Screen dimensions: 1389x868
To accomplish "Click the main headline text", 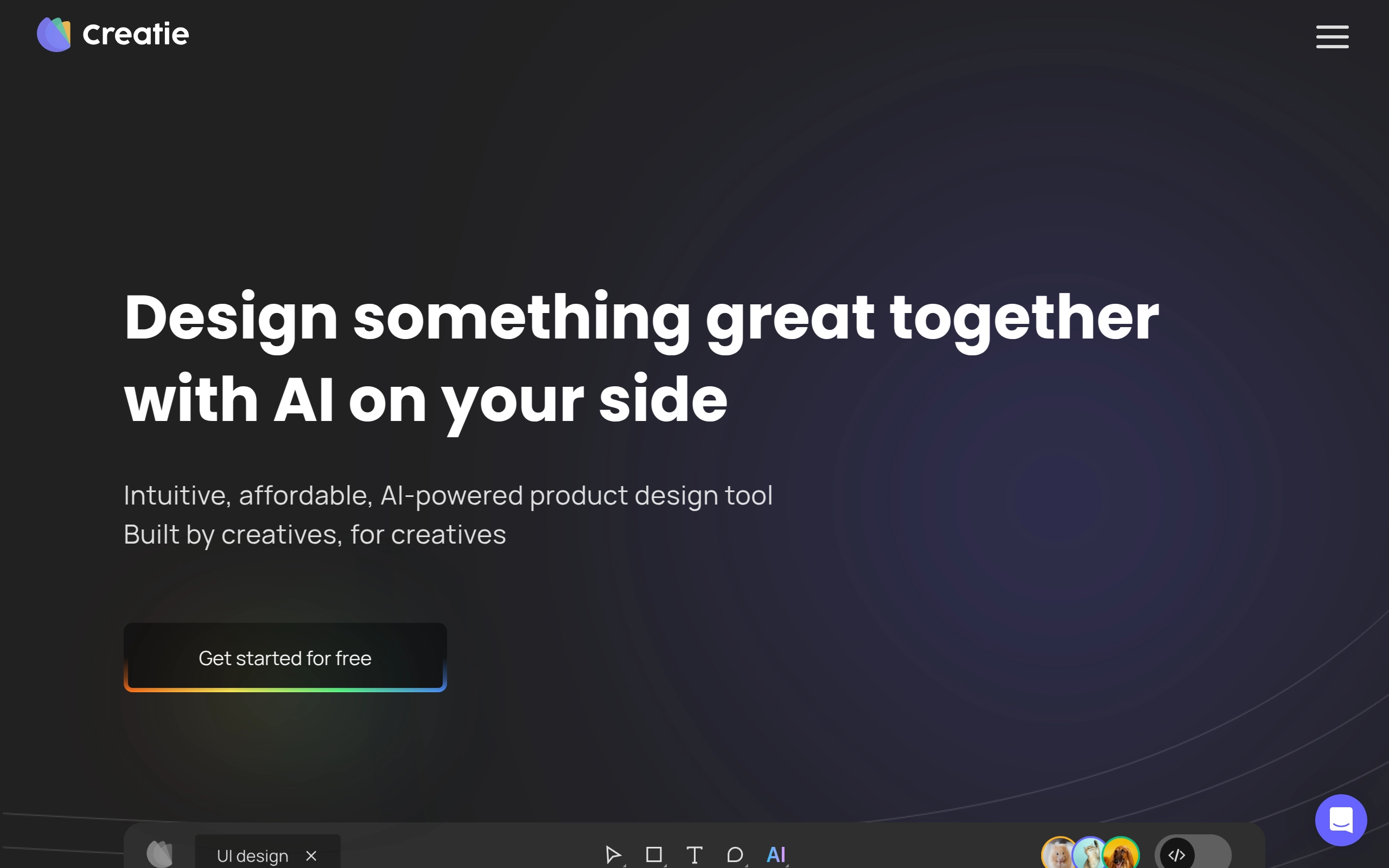I will 641,357.
